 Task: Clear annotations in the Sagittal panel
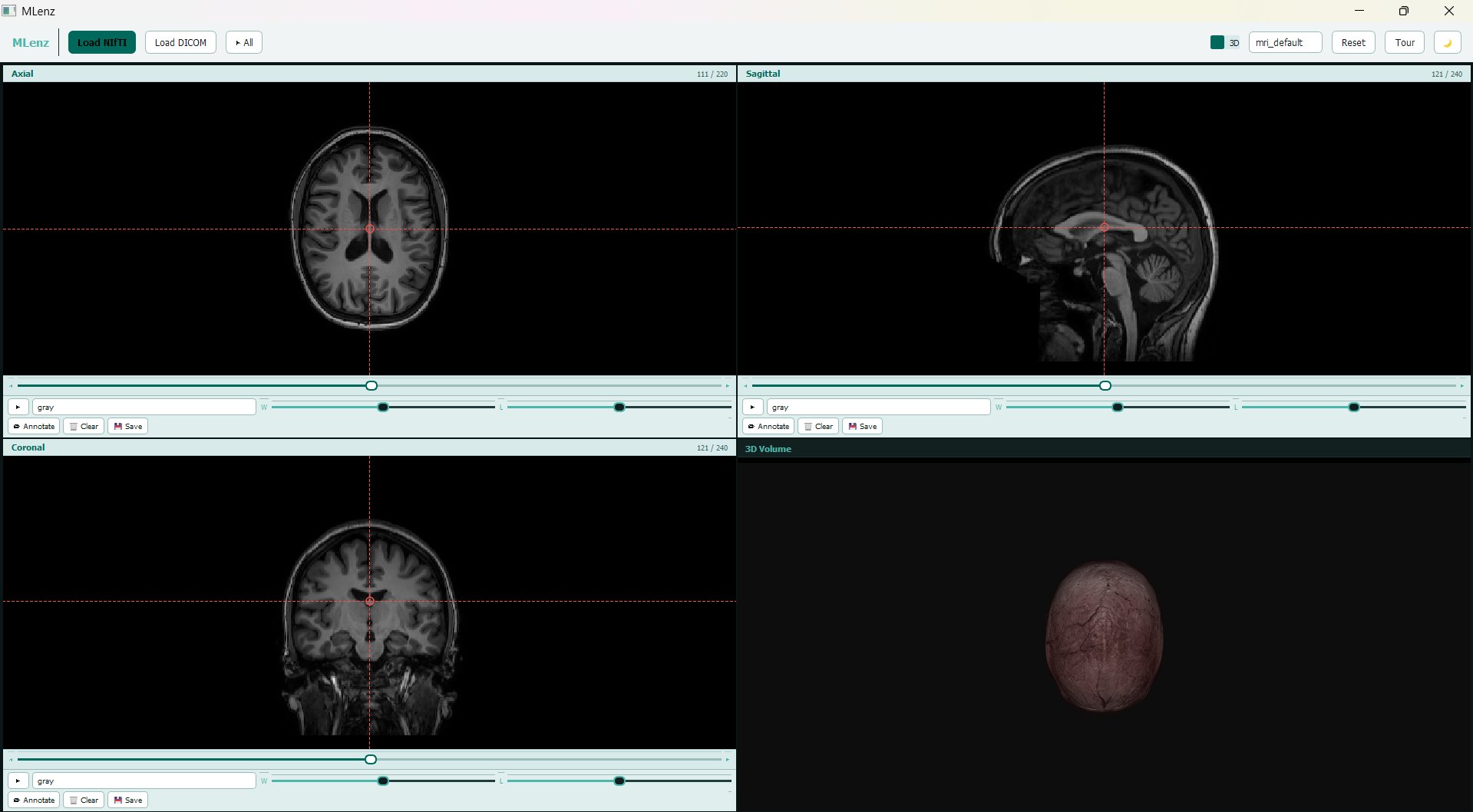pos(818,426)
